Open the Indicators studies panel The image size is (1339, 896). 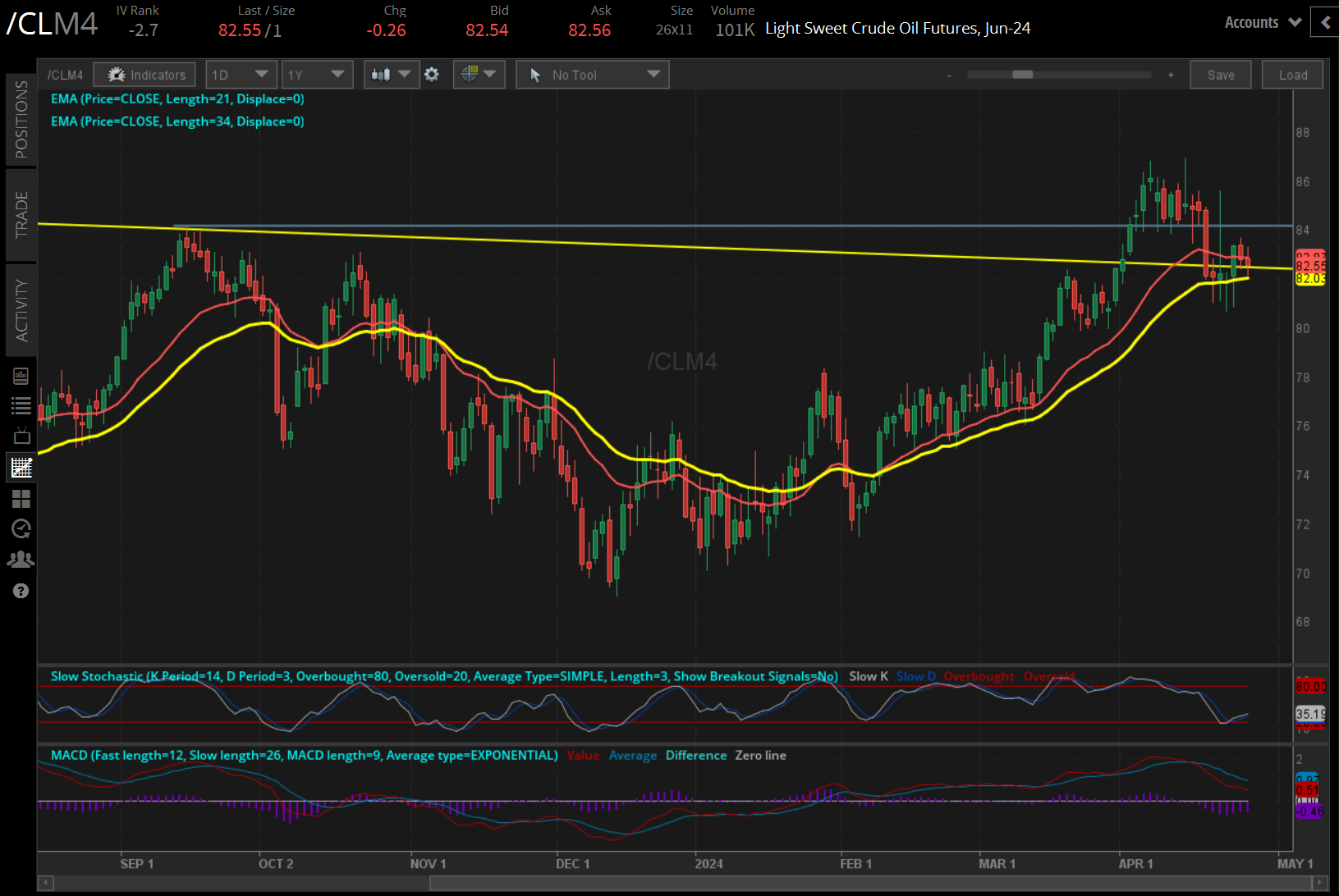click(x=144, y=75)
